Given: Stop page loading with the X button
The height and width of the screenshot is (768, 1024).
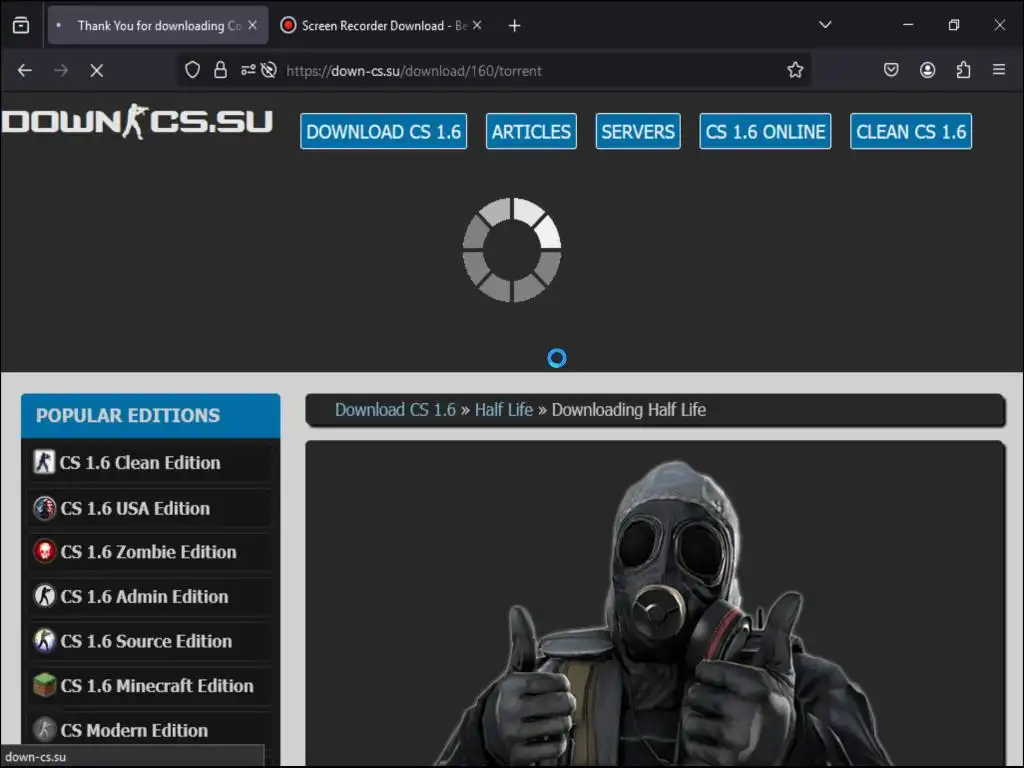Looking at the screenshot, I should pyautogui.click(x=97, y=71).
